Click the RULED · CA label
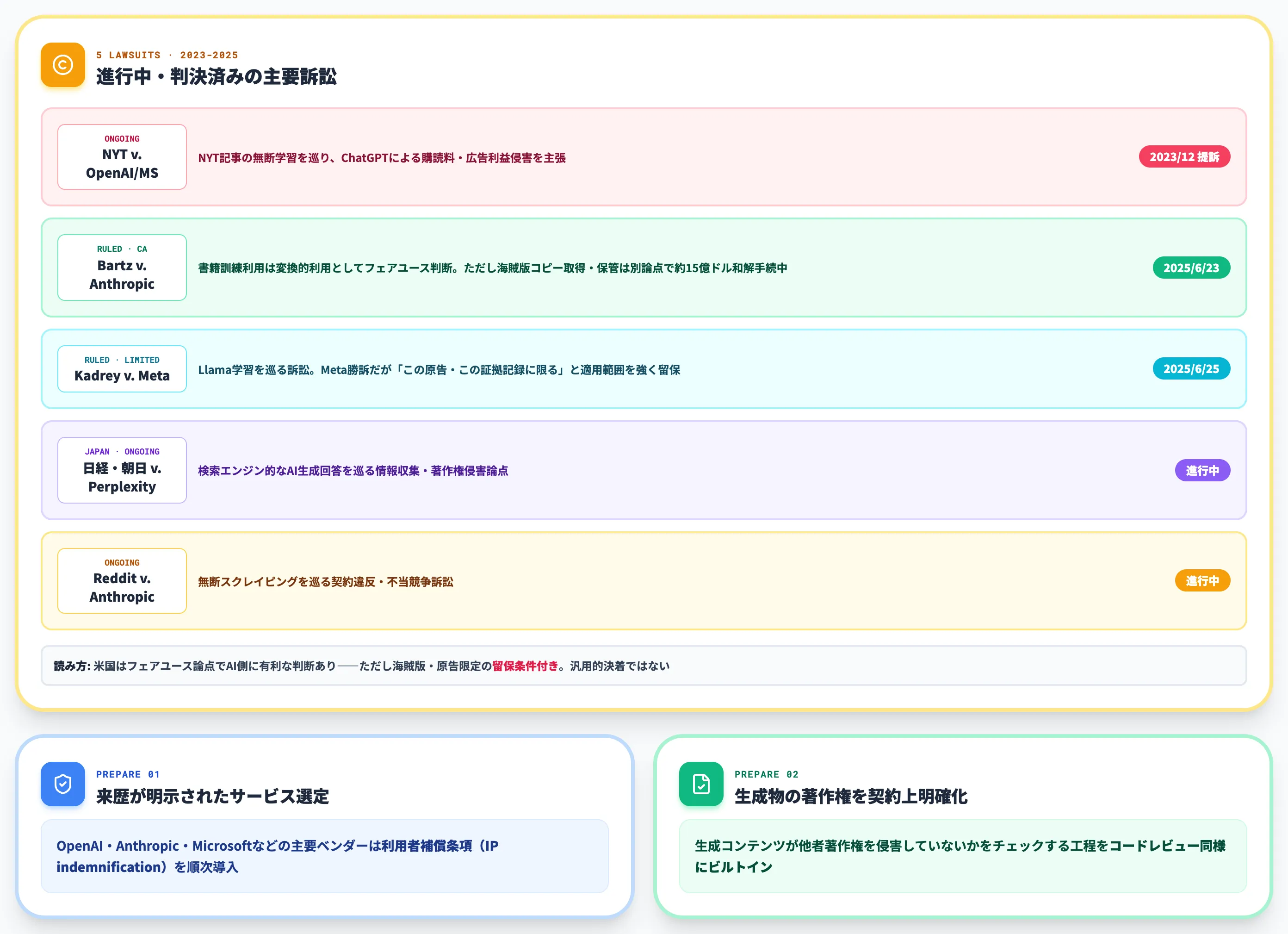This screenshot has height=934, width=1288. (x=122, y=249)
